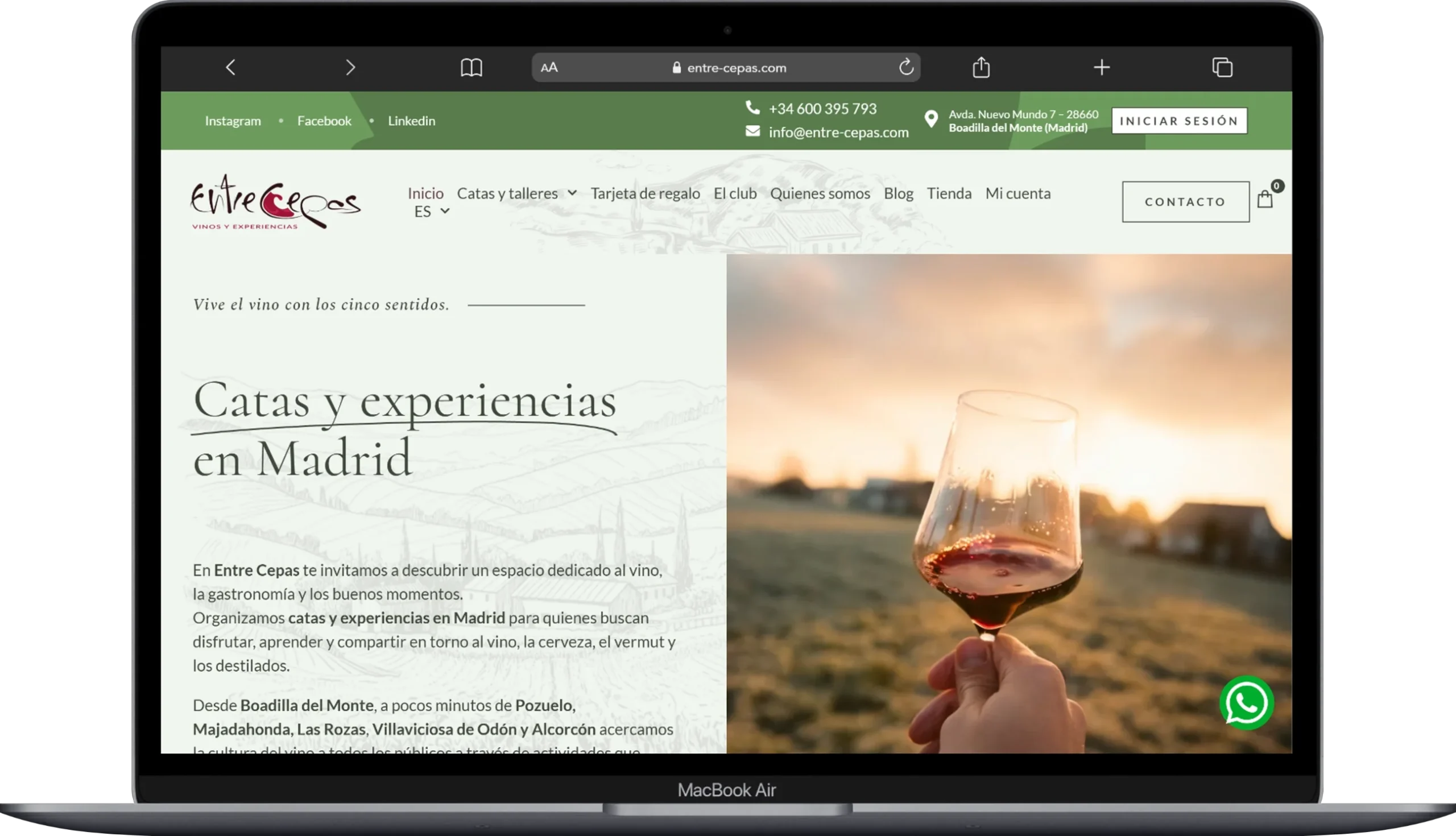
Task: Navigate to Quienes somos page
Action: (820, 193)
